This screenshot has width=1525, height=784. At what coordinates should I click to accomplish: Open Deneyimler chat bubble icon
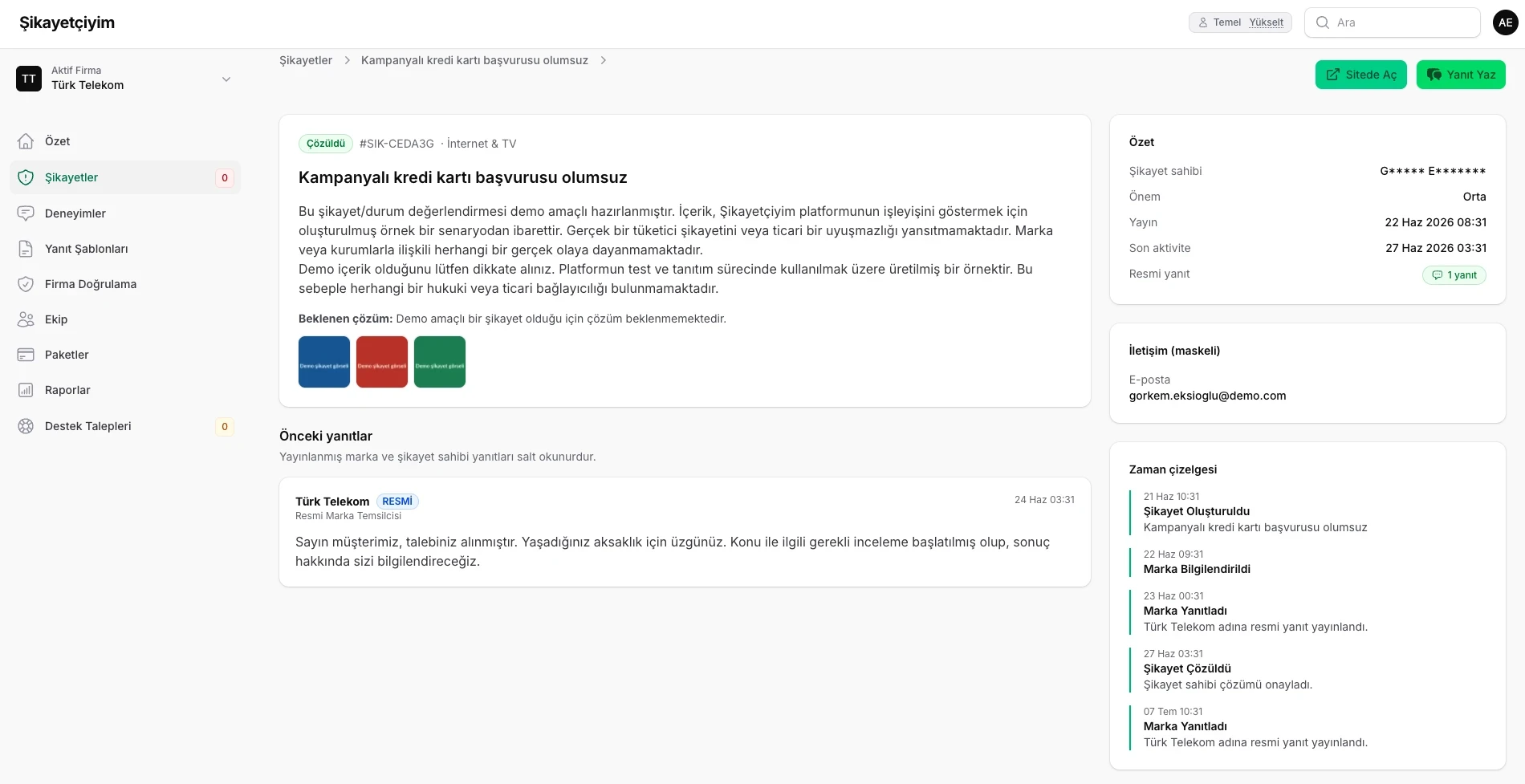click(26, 213)
